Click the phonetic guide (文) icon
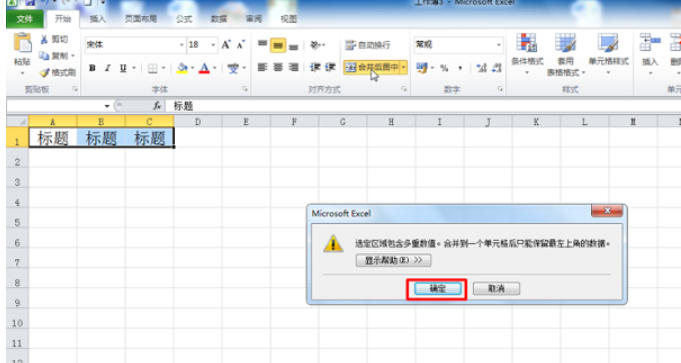Viewport: 681px width, 363px height. click(233, 68)
